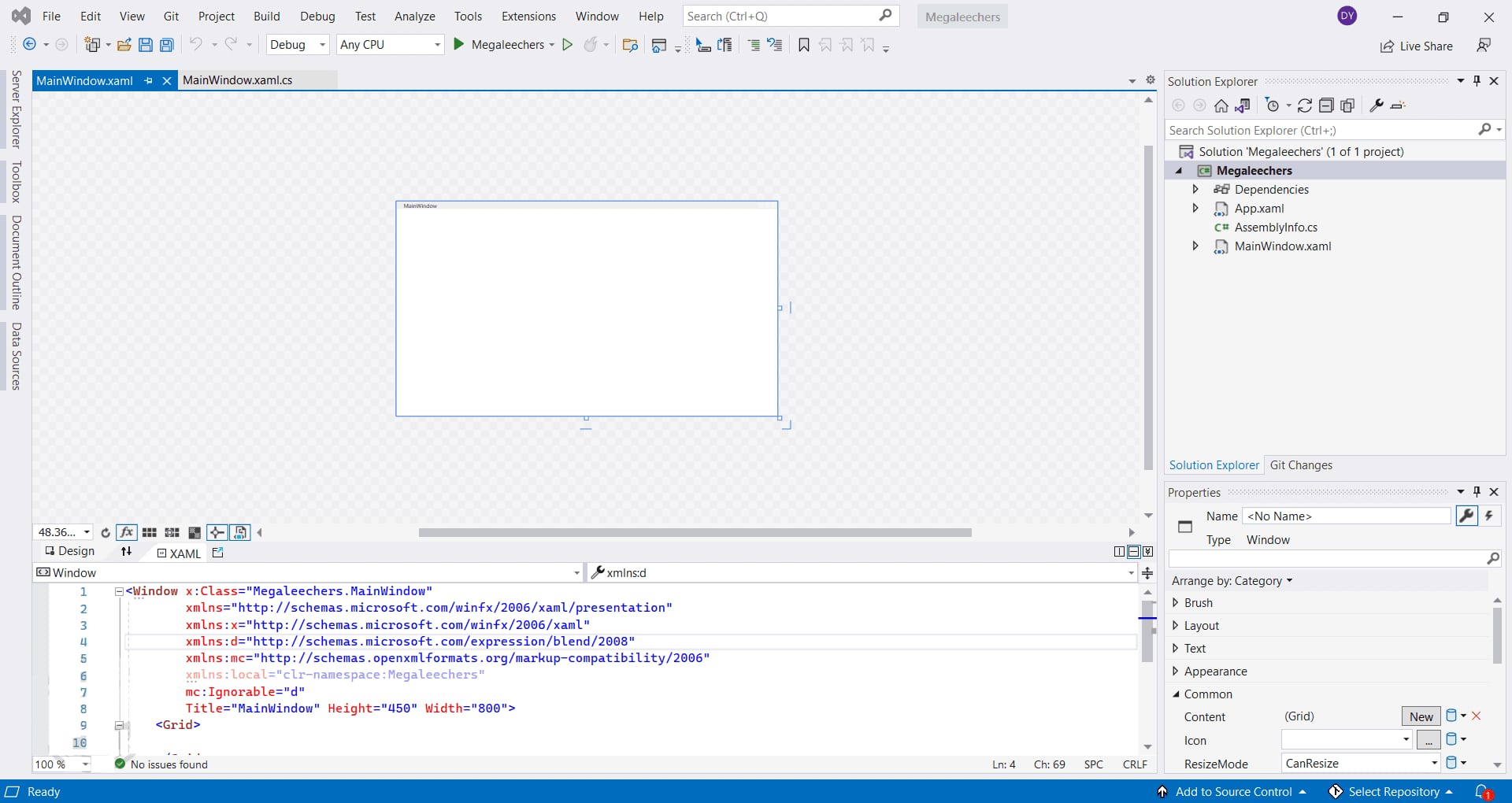Open the Build menu

click(x=267, y=17)
